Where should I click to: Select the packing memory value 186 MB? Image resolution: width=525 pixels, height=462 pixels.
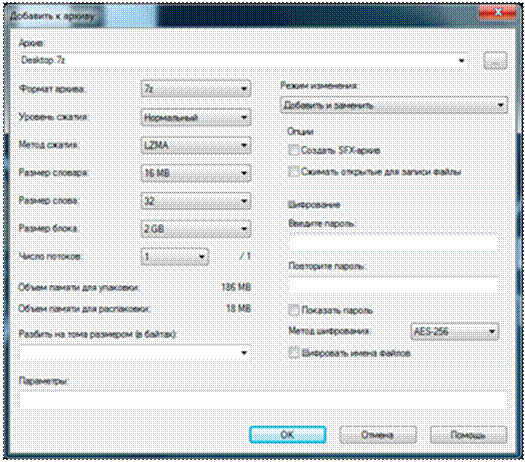pos(236,287)
